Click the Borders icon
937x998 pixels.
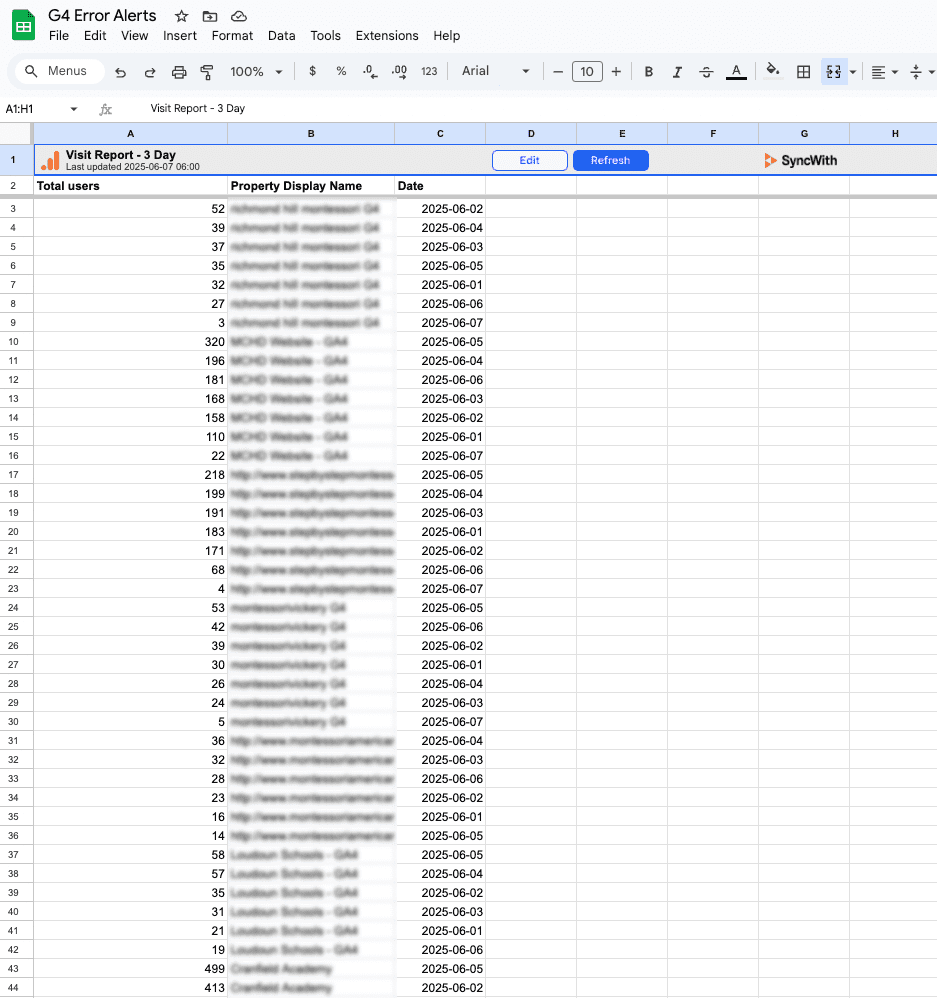tap(804, 71)
